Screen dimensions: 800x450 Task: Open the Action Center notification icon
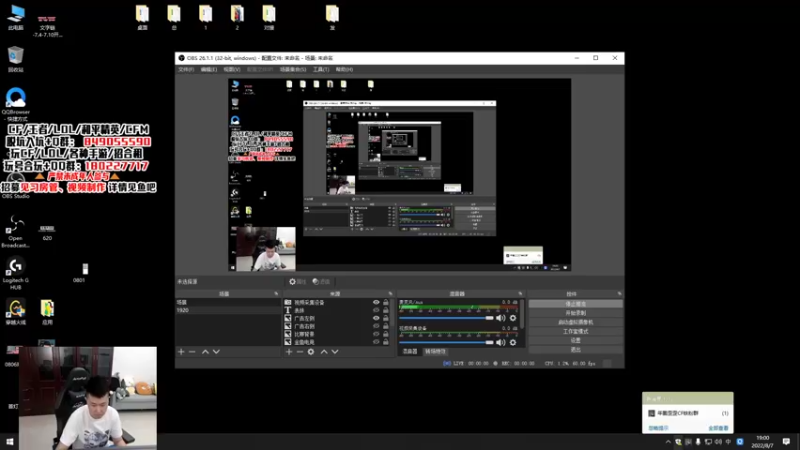[x=786, y=442]
